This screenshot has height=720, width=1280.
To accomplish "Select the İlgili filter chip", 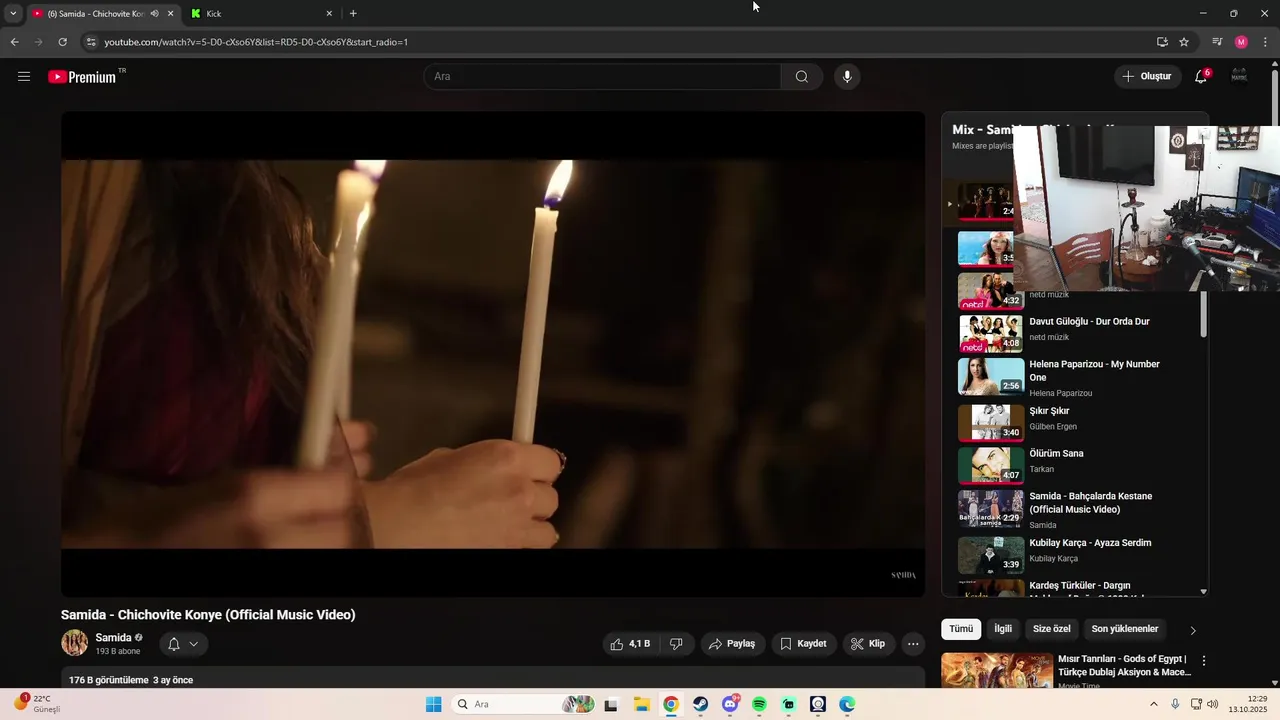I will pos(1003,629).
